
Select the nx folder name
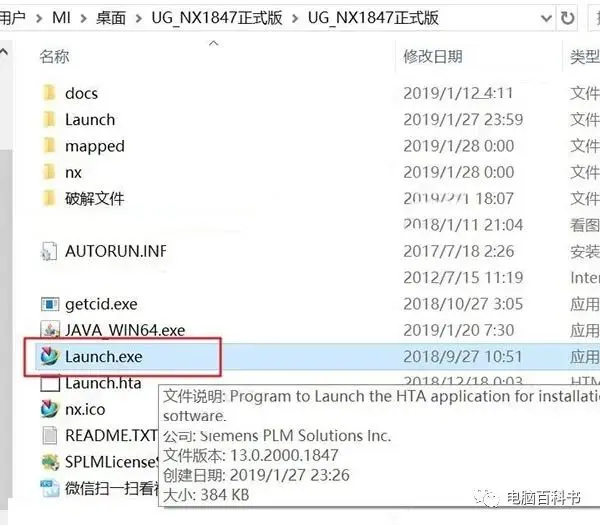point(73,173)
